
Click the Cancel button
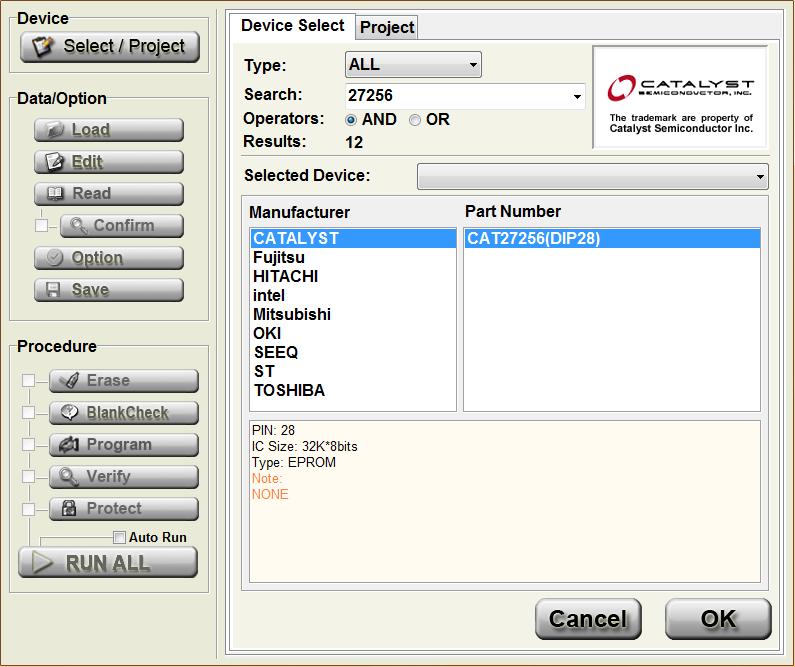pos(587,619)
